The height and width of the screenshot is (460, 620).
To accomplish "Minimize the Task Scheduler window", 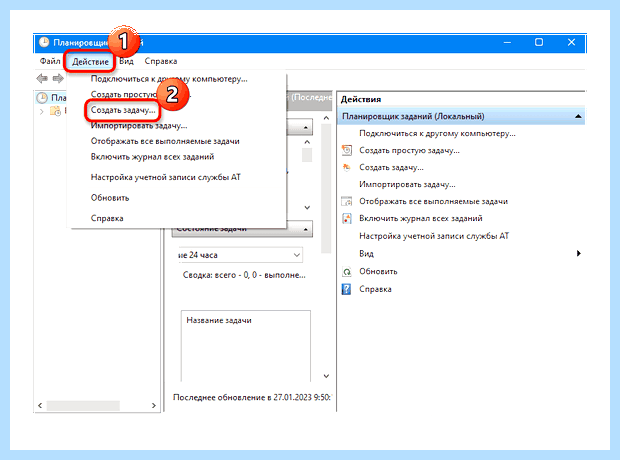I will [x=507, y=42].
